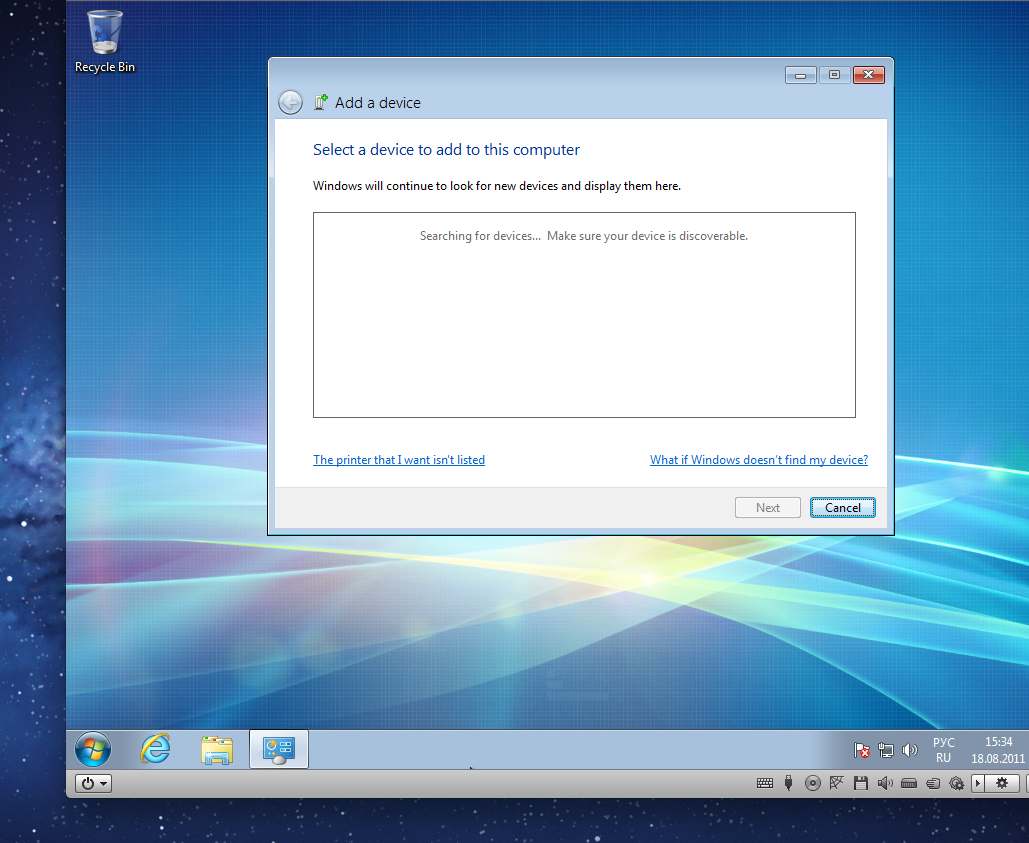Screen dimensions: 1029x843
Task: Open the VM power button dropdown
Action: click(93, 783)
